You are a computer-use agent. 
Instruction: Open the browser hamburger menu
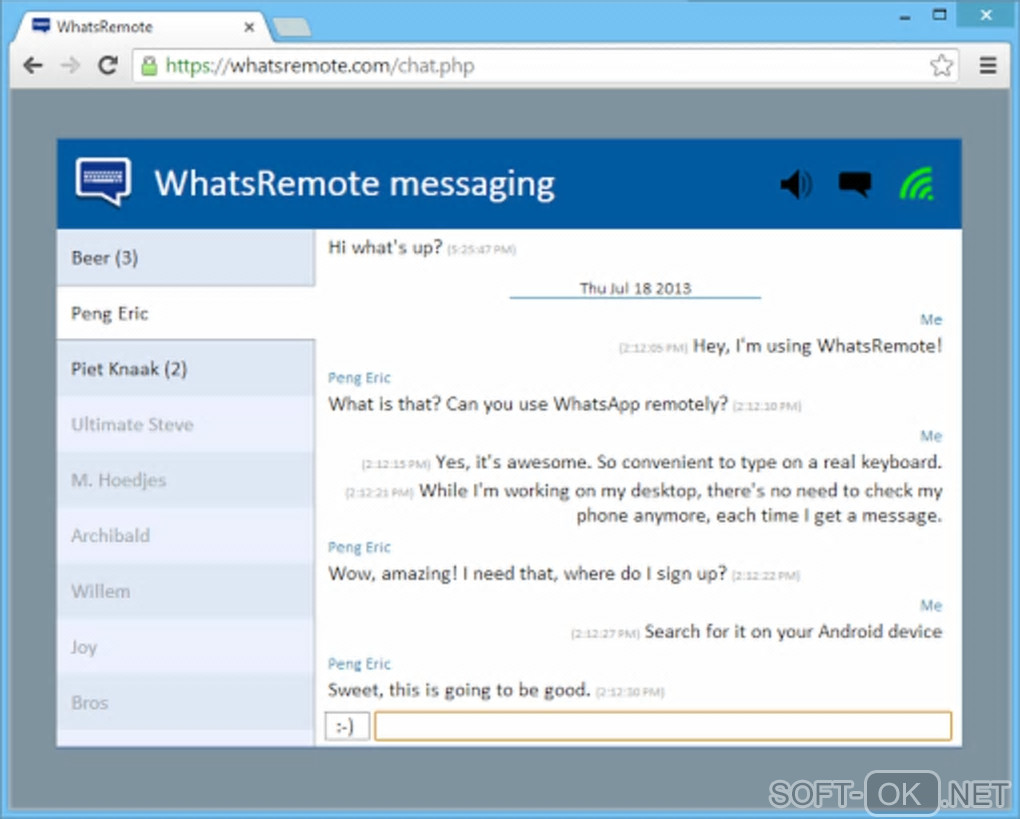pyautogui.click(x=988, y=65)
